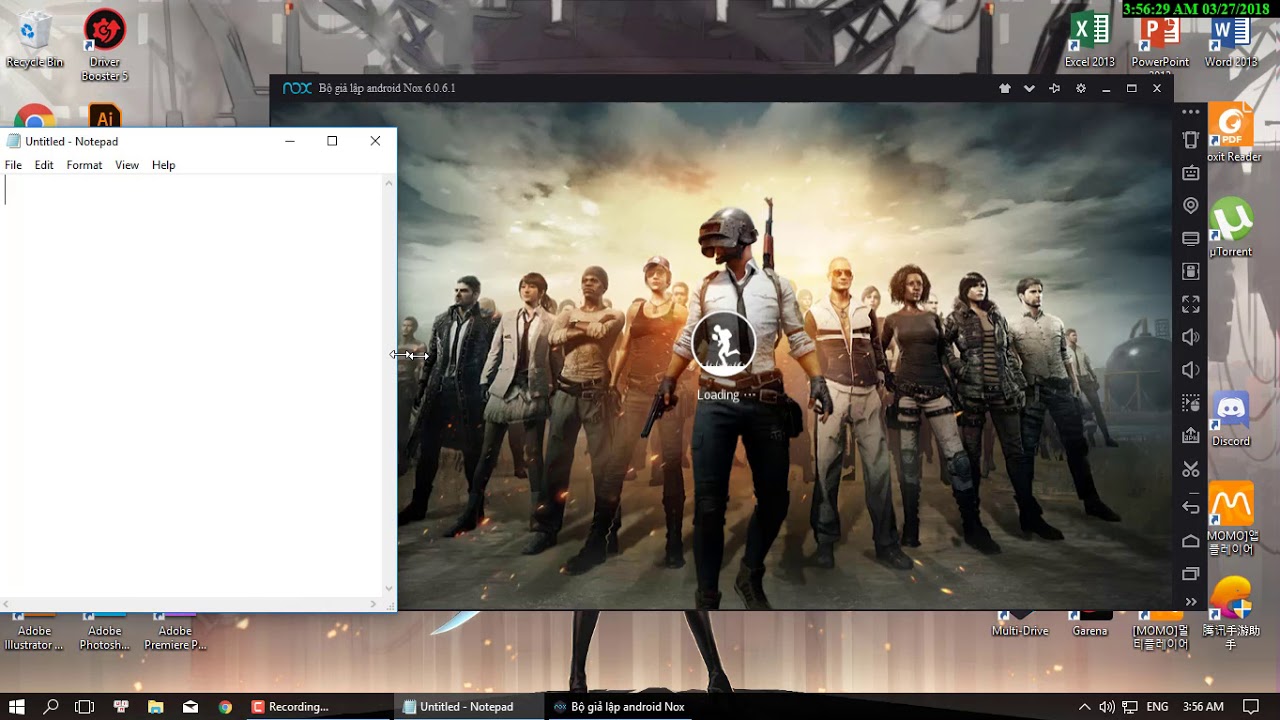Image resolution: width=1280 pixels, height=720 pixels.
Task: Click Notepad horizontal scrollbar left arrow
Action: pos(8,604)
